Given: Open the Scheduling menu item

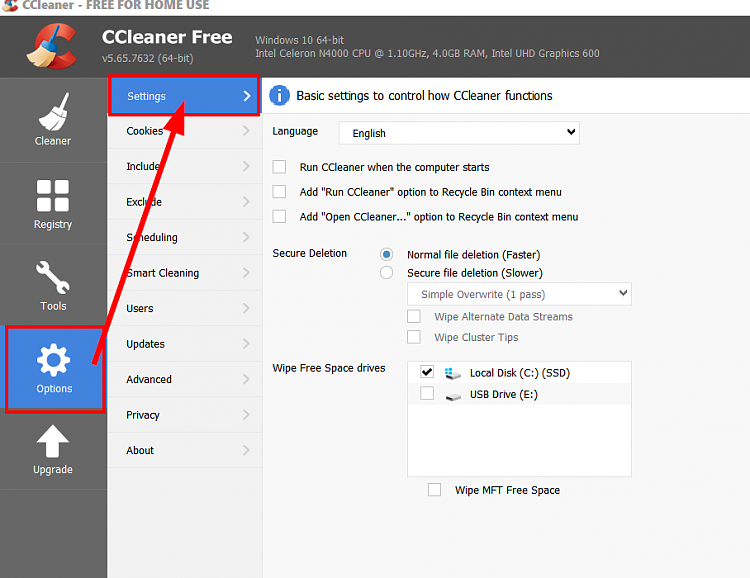Looking at the screenshot, I should 185,237.
